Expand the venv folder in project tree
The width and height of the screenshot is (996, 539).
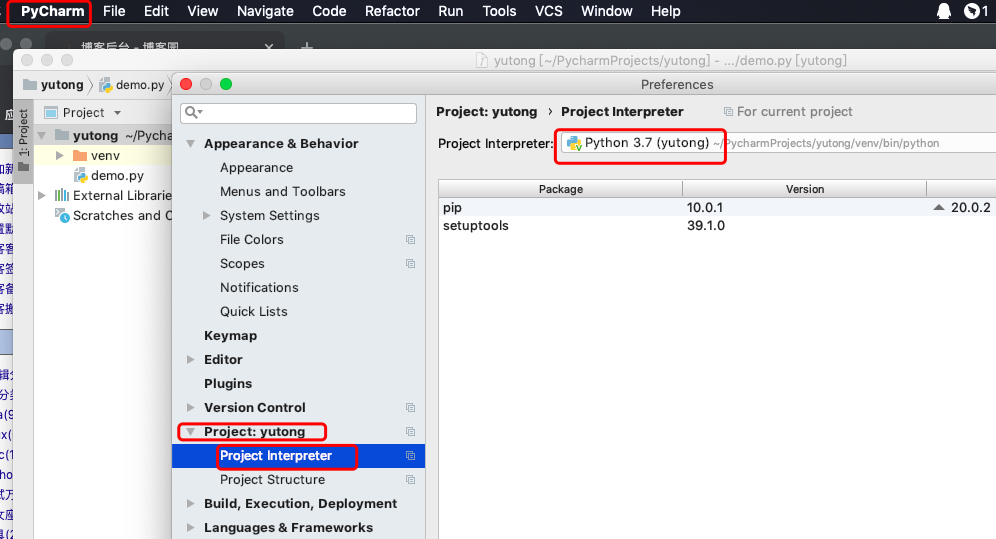coord(59,156)
